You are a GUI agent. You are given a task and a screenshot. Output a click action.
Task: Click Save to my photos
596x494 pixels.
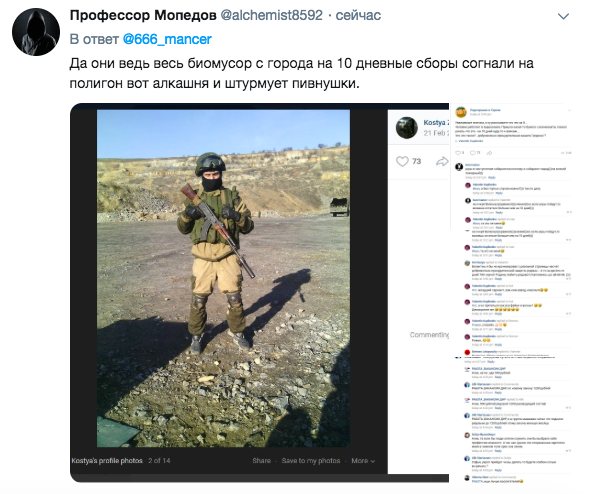(x=311, y=461)
